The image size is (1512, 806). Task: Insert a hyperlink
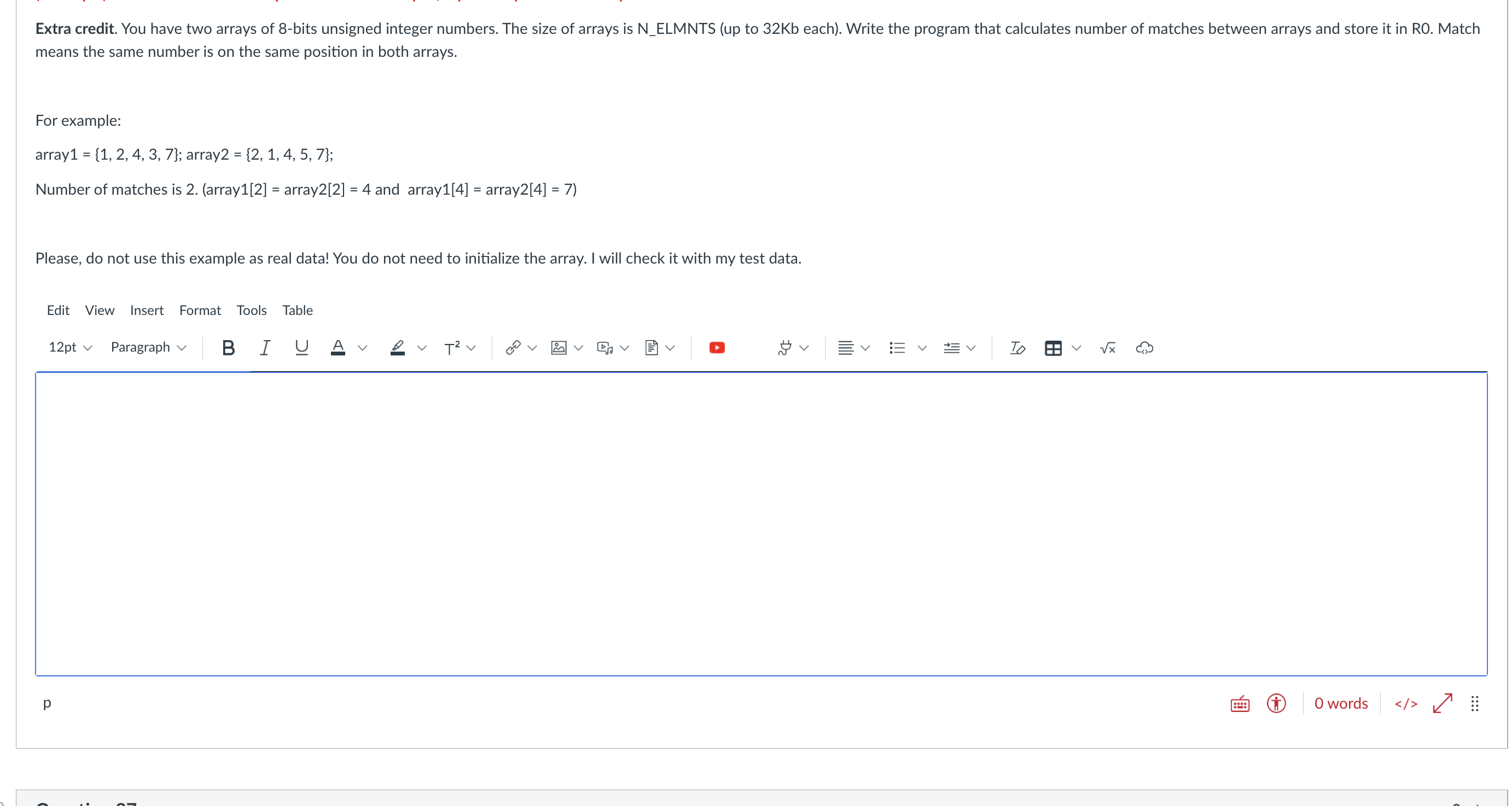click(513, 347)
